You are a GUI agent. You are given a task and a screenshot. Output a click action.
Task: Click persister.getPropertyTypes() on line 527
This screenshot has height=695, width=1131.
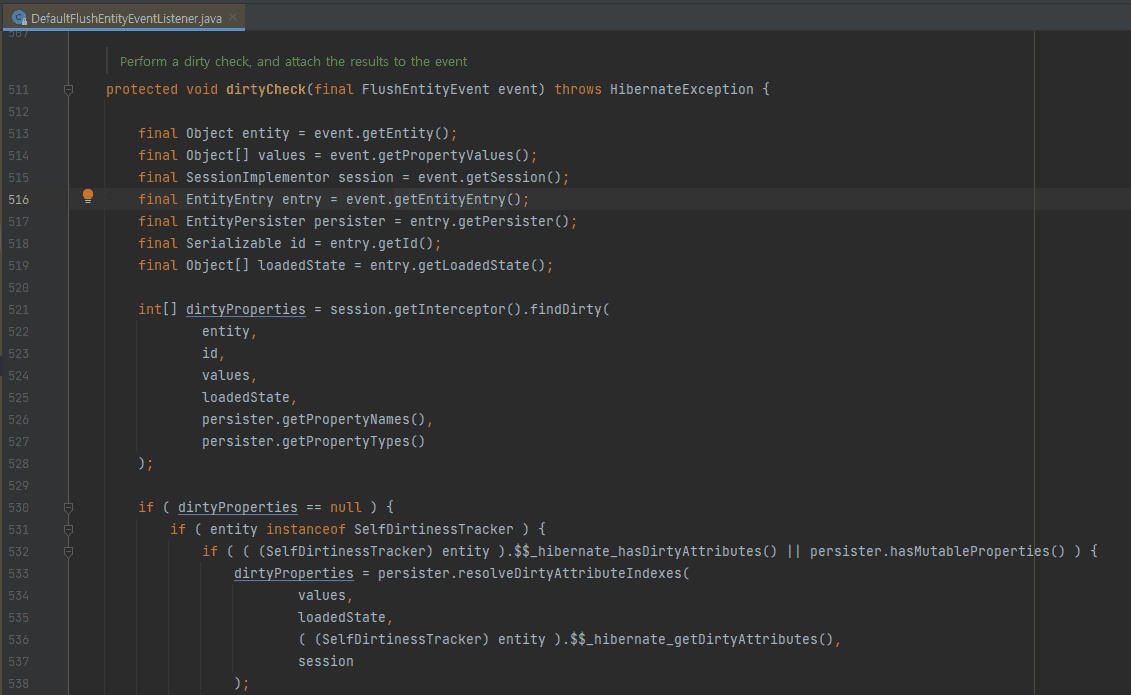coord(314,441)
